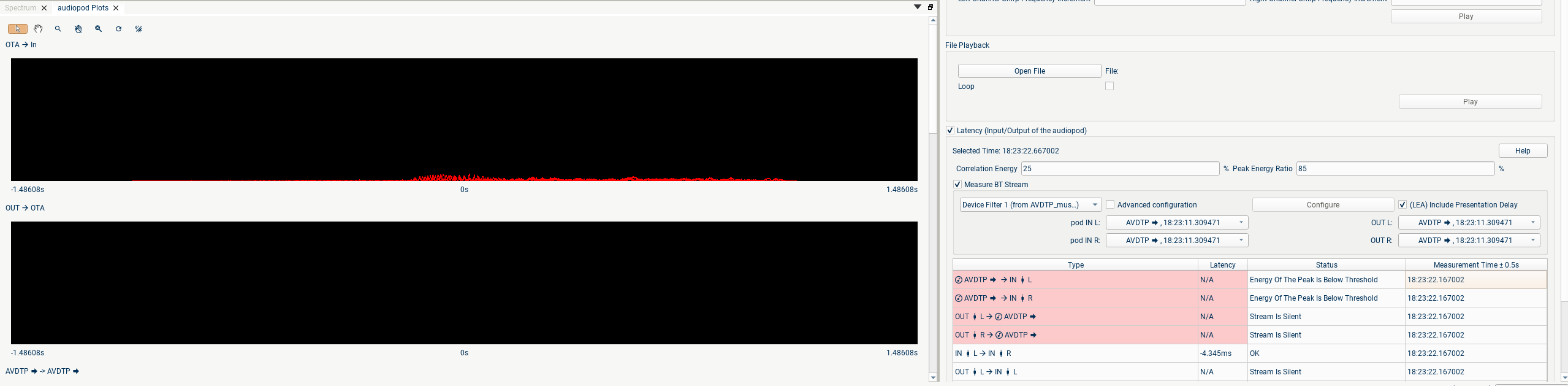Screen dimensions: 1568x386
Task: Expand the pod IN L stream dropdown
Action: point(1177,223)
